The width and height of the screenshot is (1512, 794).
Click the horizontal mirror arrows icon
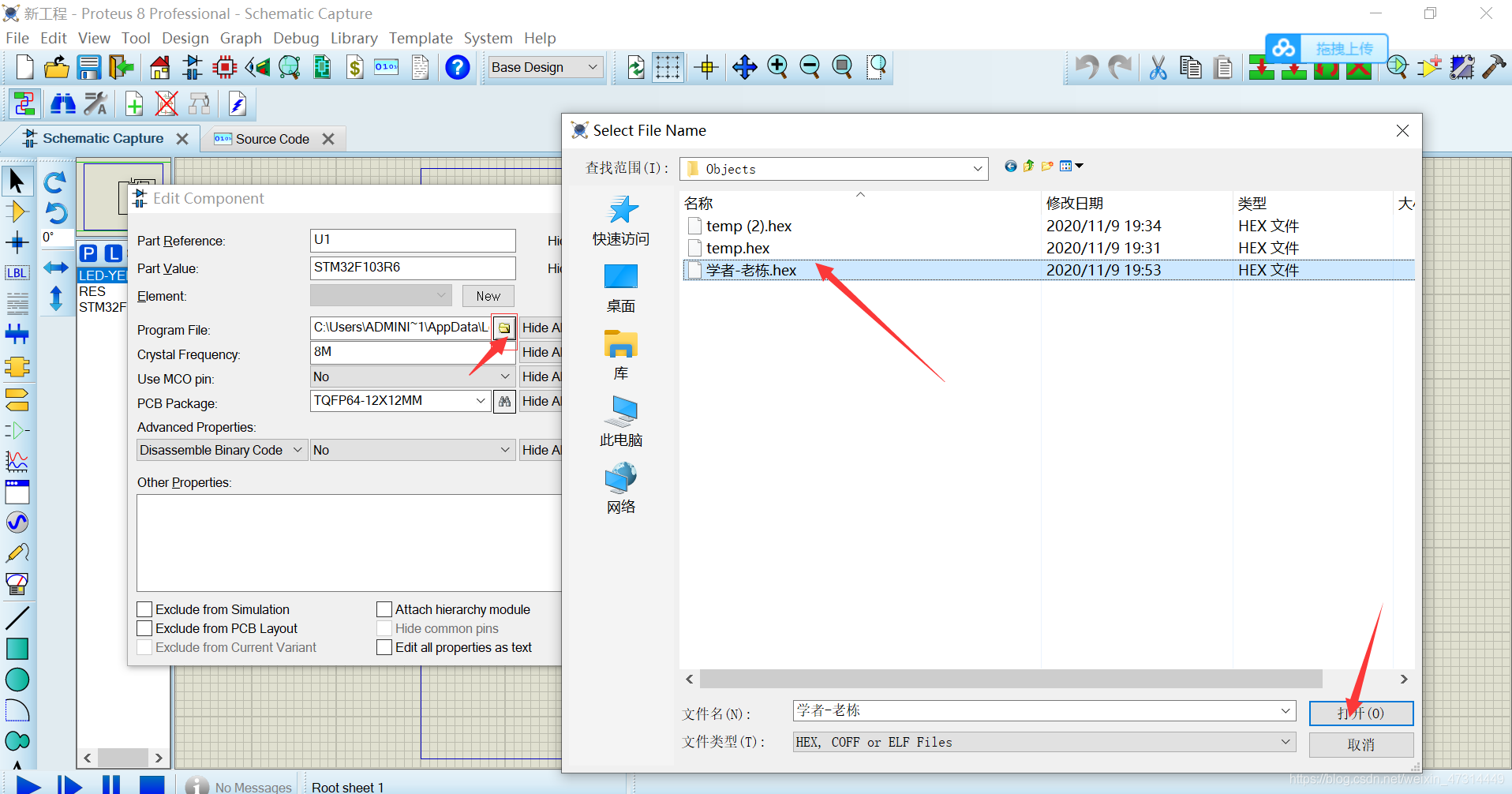pos(55,268)
